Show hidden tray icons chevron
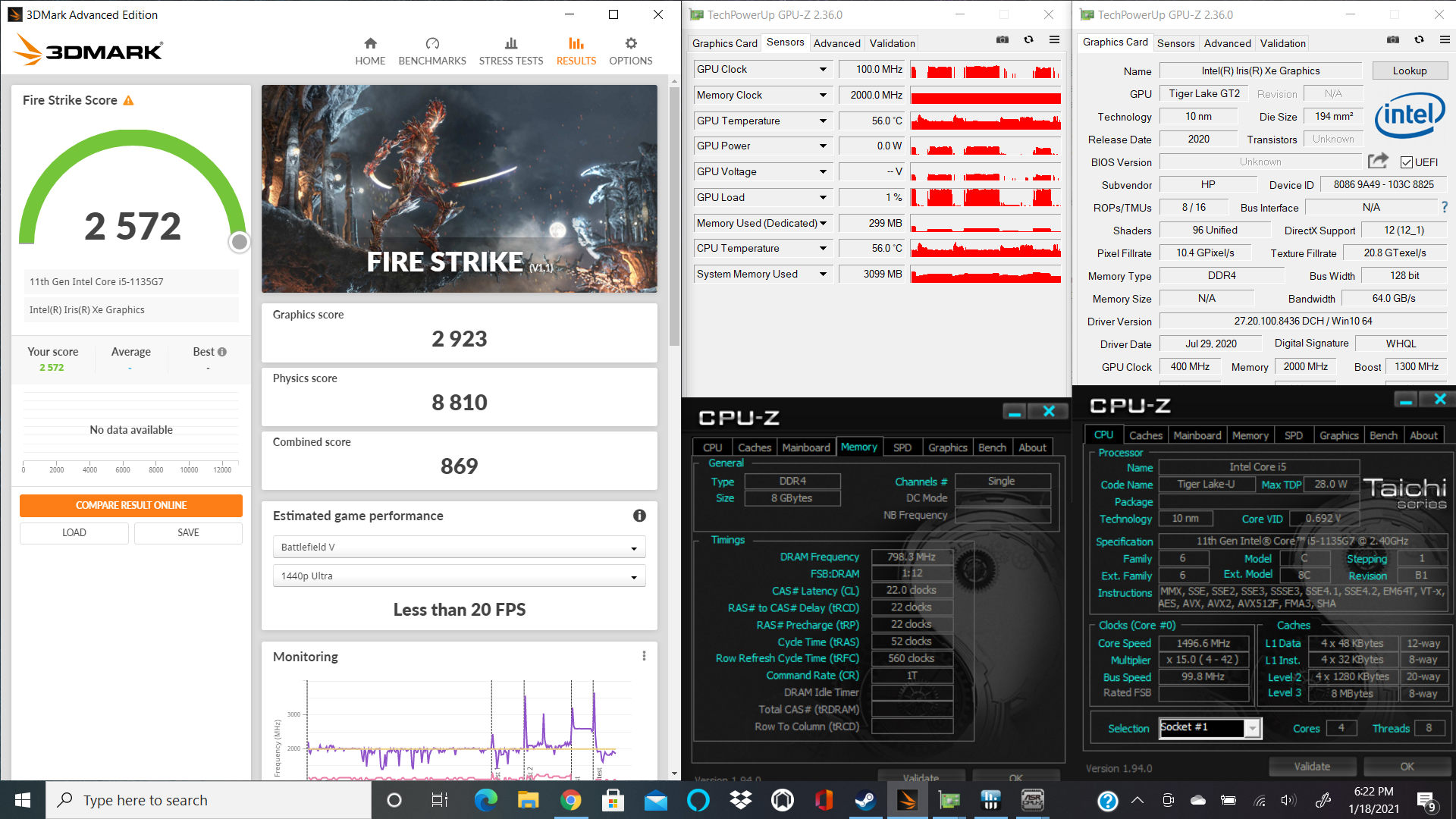 tap(1137, 800)
